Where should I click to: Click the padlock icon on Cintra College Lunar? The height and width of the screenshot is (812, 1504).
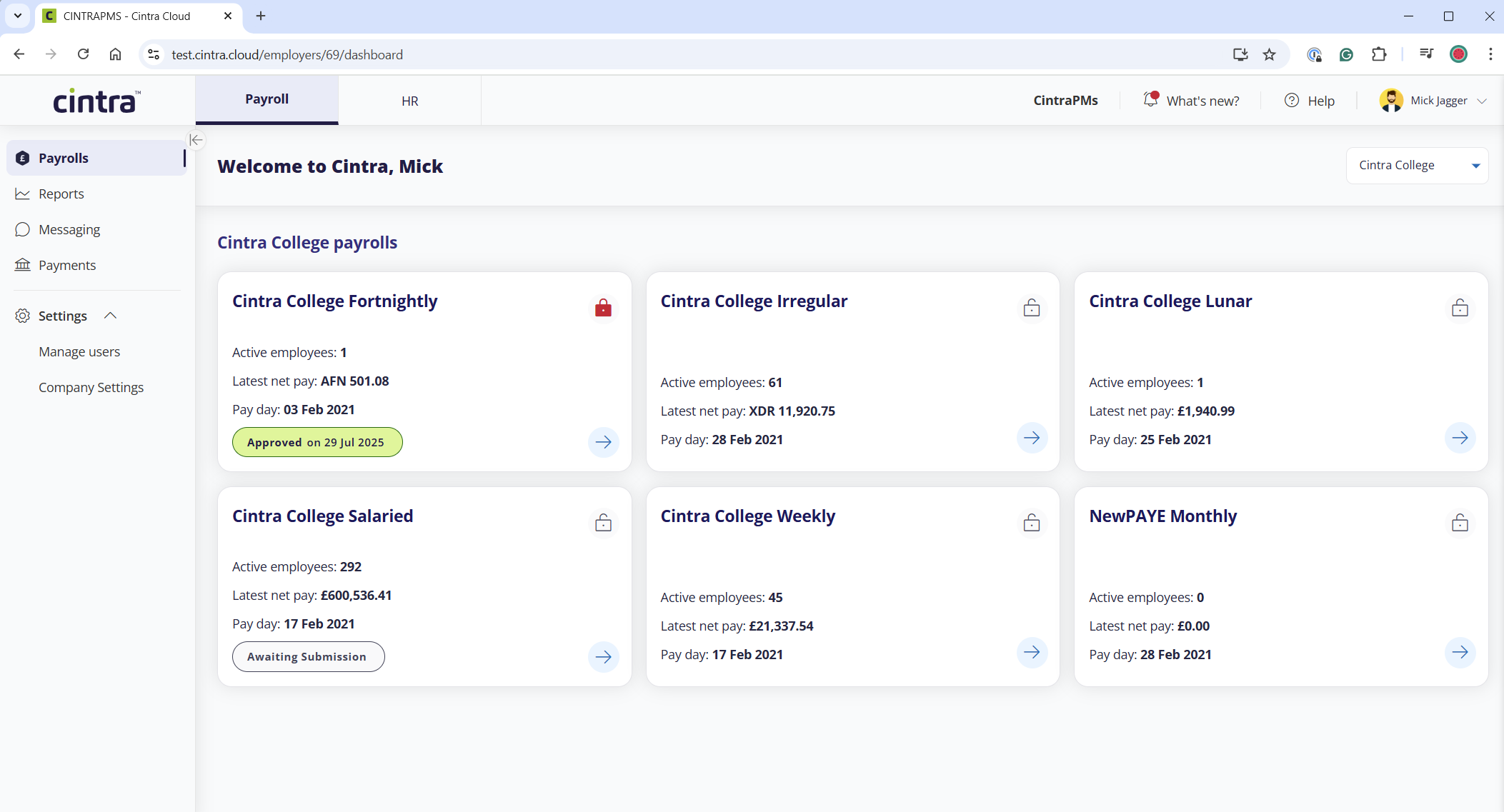(x=1460, y=308)
